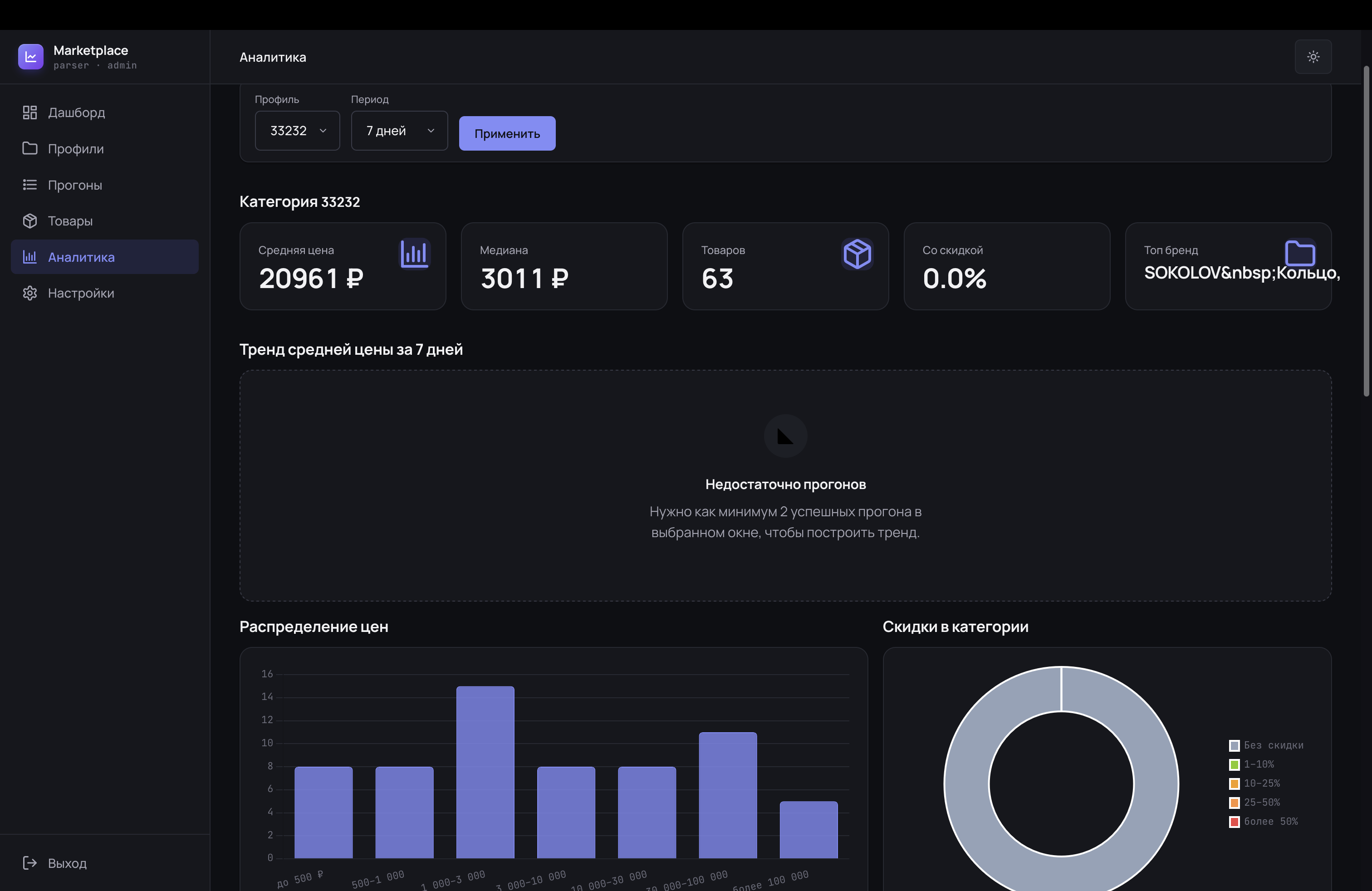Click the folder icon in Топ бренд card

click(1300, 254)
